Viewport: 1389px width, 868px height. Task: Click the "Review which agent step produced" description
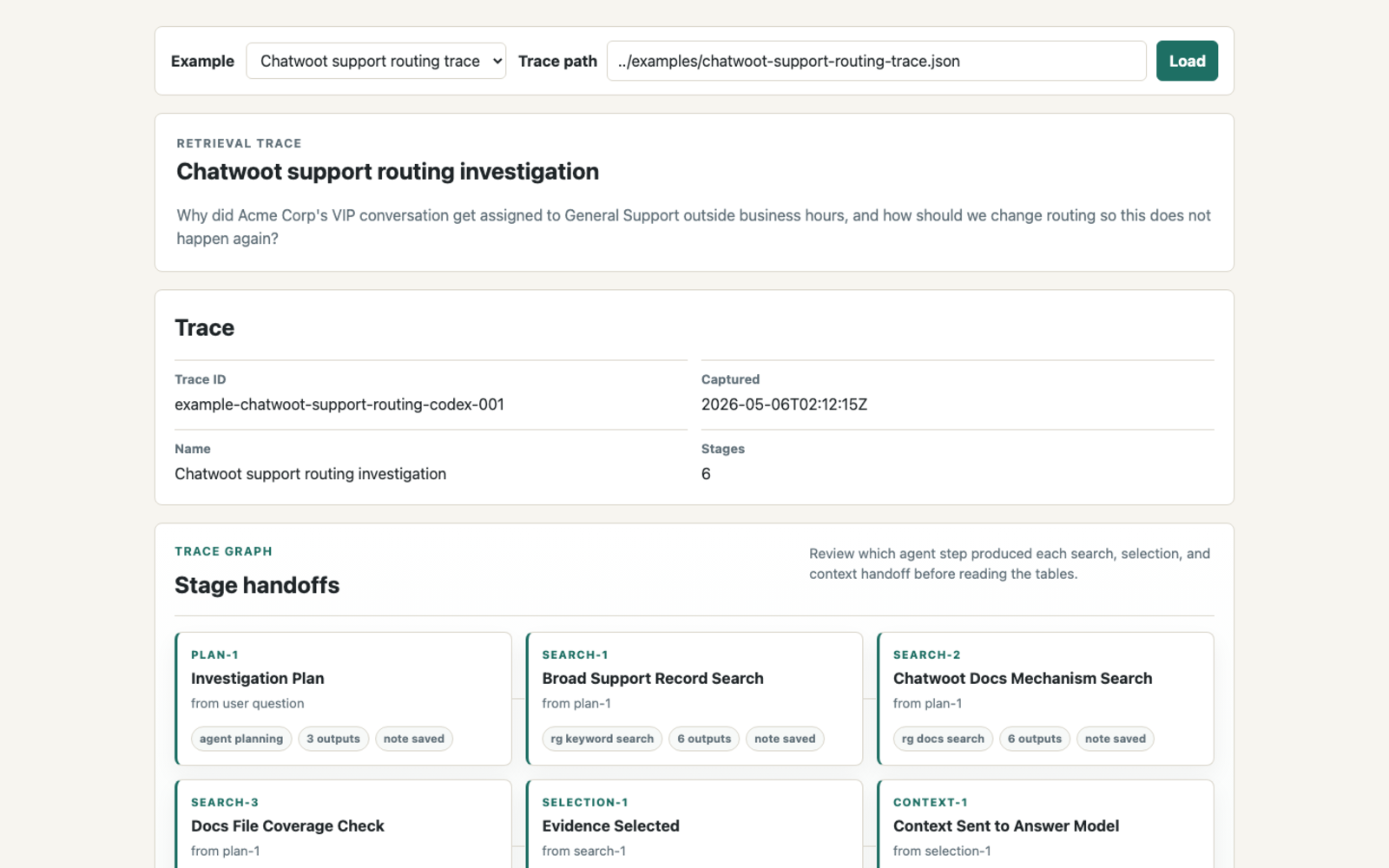tap(1010, 563)
